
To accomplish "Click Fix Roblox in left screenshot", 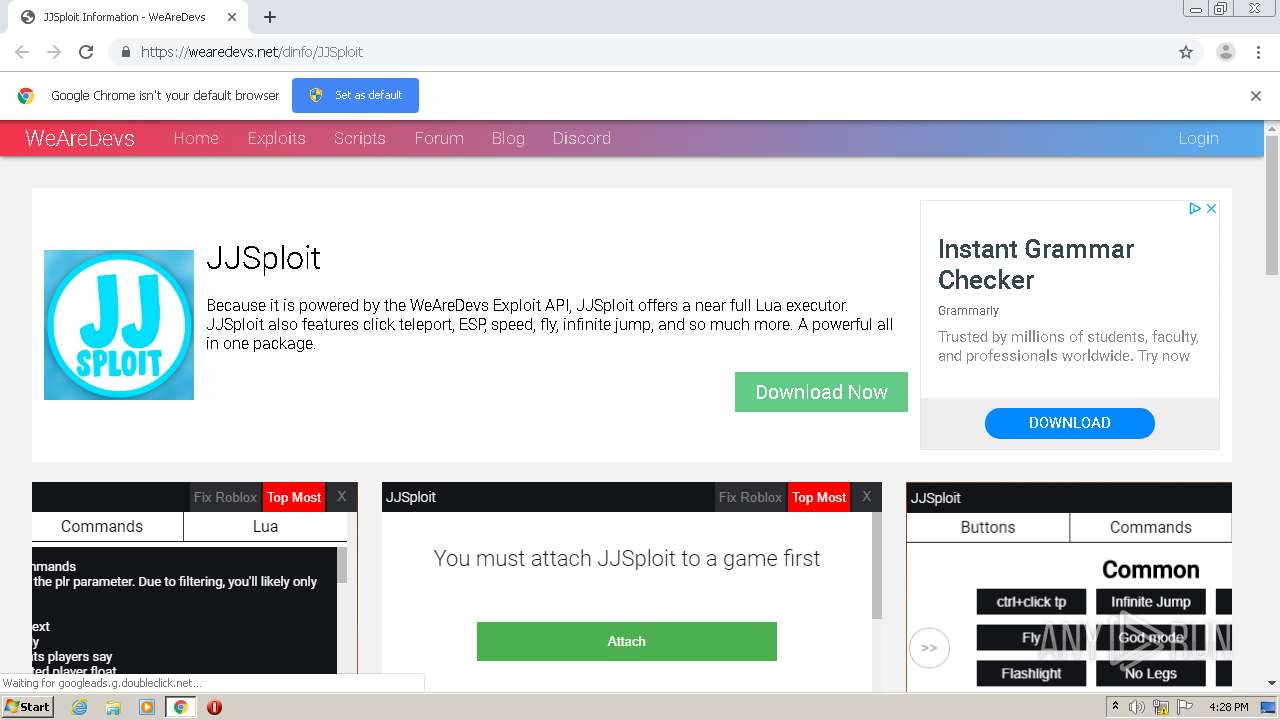I will 225,497.
